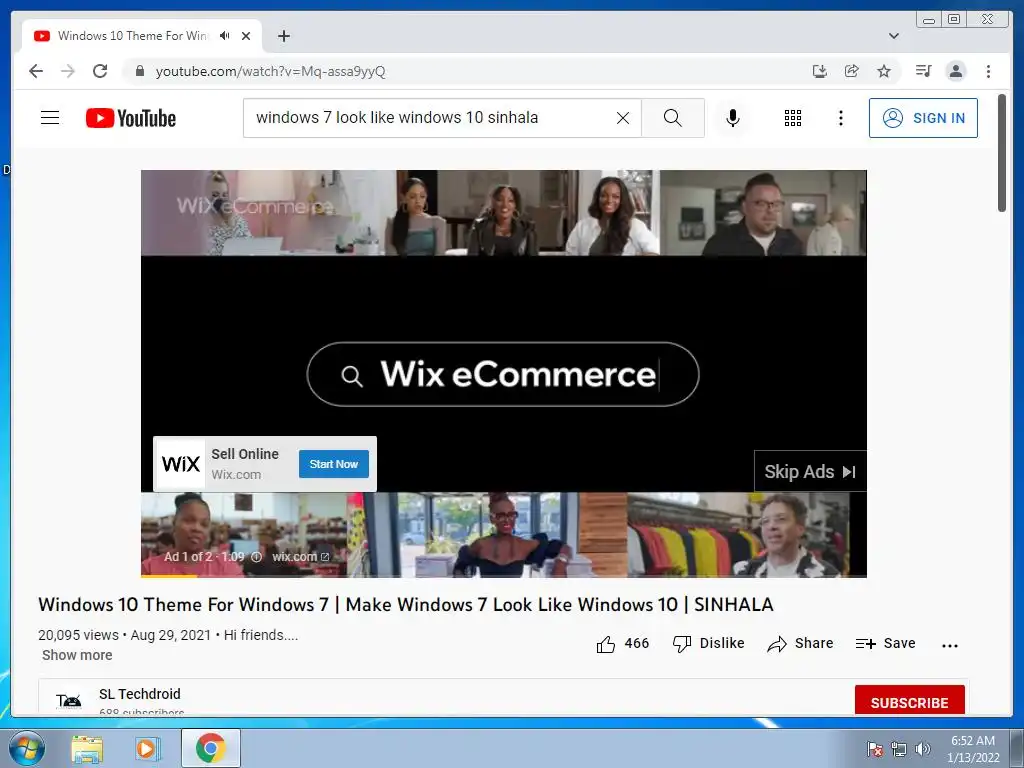Mute the tab via speaker icon
This screenshot has width=1024, height=768.
click(x=225, y=36)
